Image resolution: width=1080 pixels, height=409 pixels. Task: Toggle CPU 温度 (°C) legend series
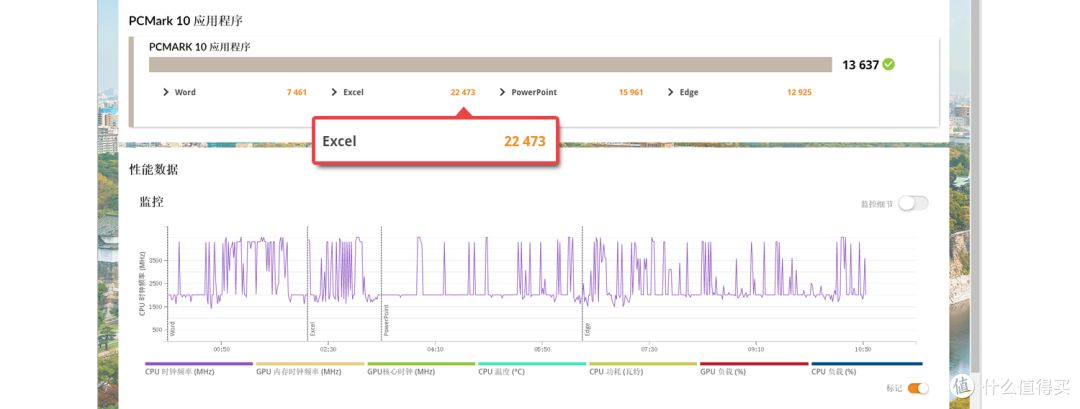coord(532,368)
